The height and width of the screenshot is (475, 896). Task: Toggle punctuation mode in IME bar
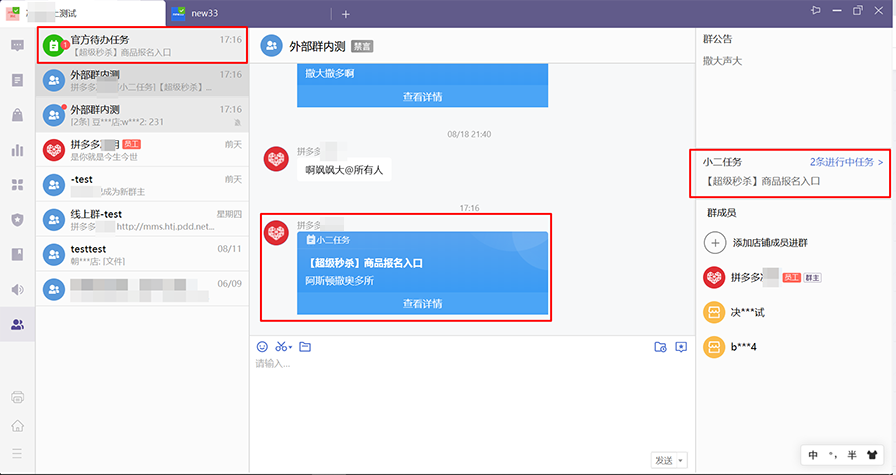pyautogui.click(x=833, y=455)
